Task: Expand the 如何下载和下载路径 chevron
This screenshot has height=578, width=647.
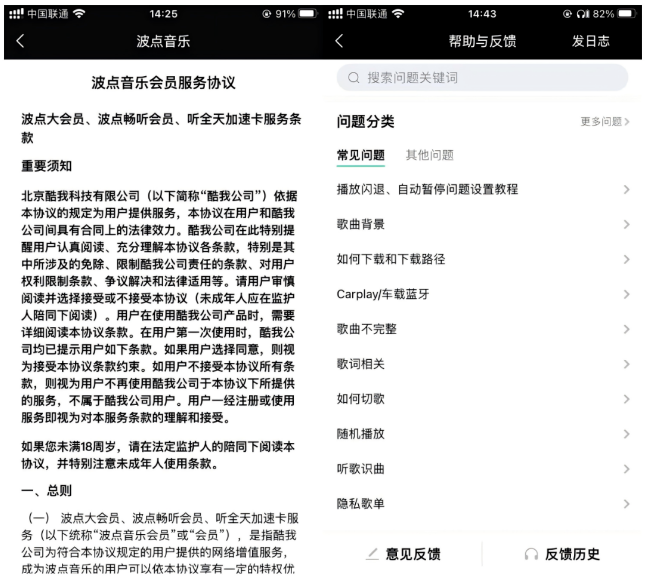Action: click(x=626, y=259)
